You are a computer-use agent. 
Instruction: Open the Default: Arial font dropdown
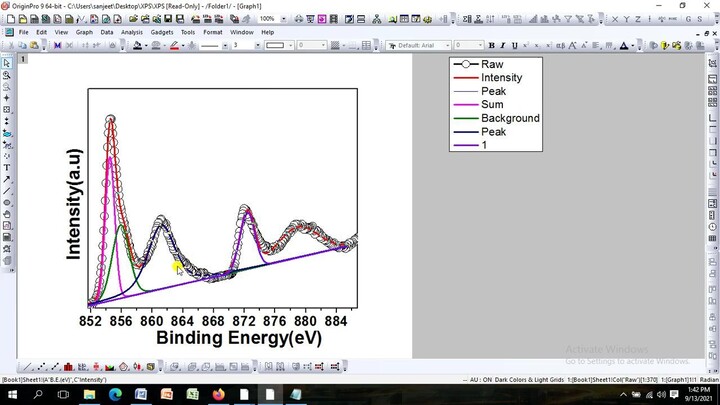click(x=447, y=45)
